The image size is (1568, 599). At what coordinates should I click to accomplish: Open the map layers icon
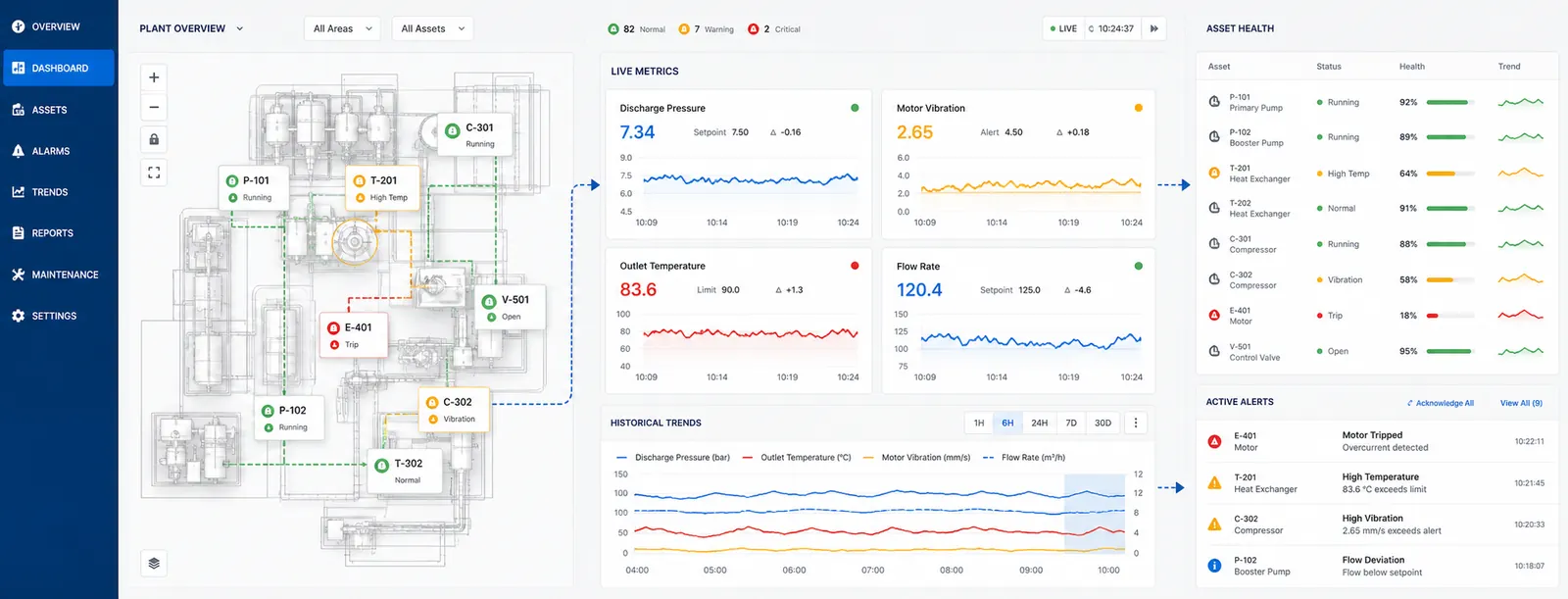coord(154,563)
